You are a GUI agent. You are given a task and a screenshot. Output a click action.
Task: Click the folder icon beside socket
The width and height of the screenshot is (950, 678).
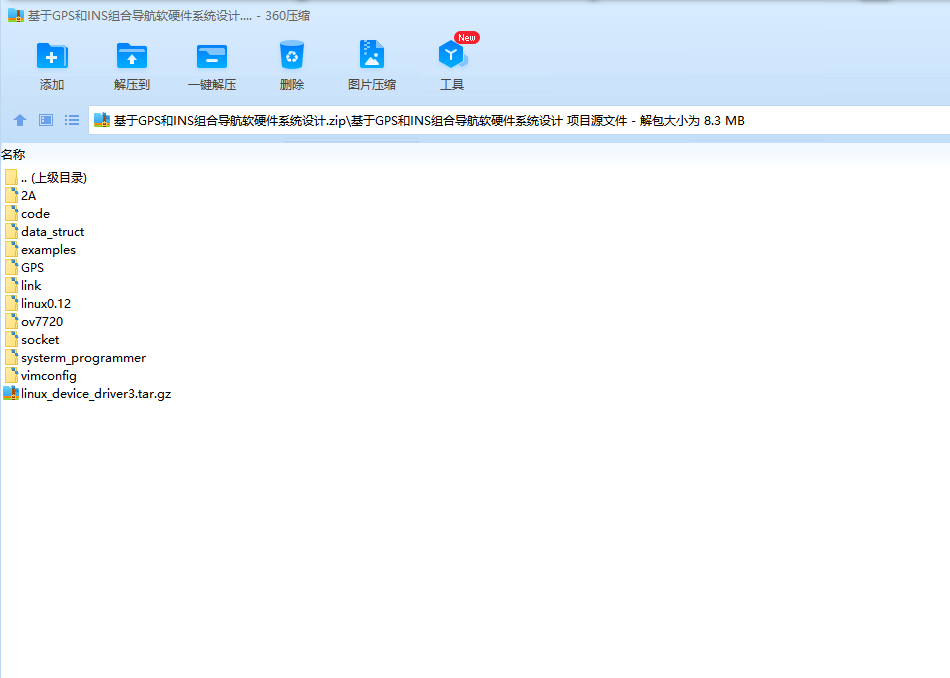coord(11,339)
